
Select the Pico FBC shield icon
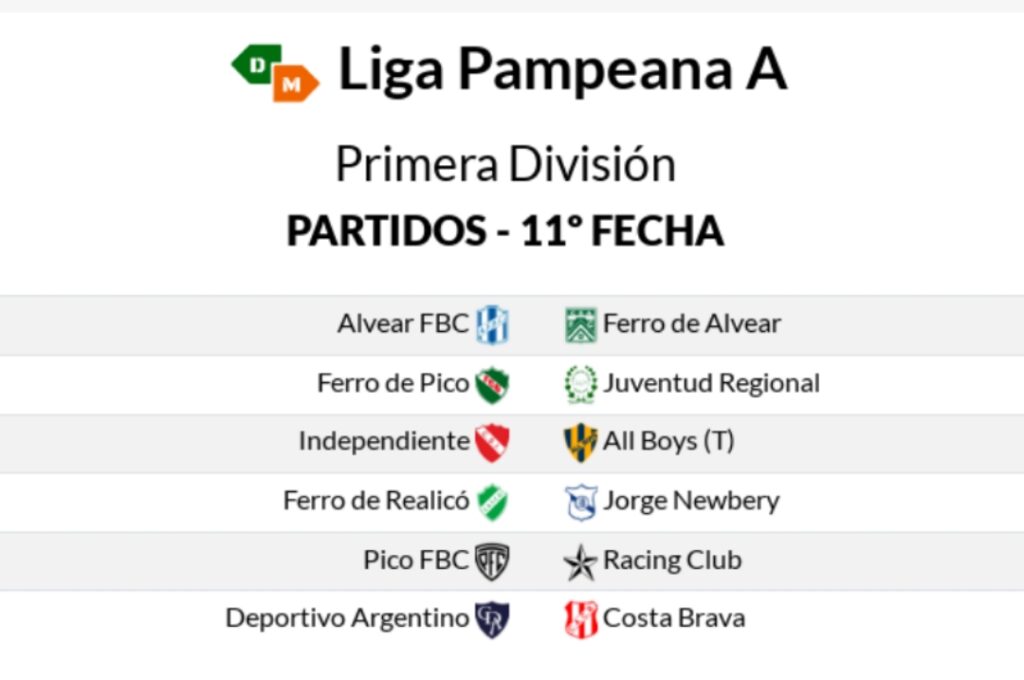(492, 561)
